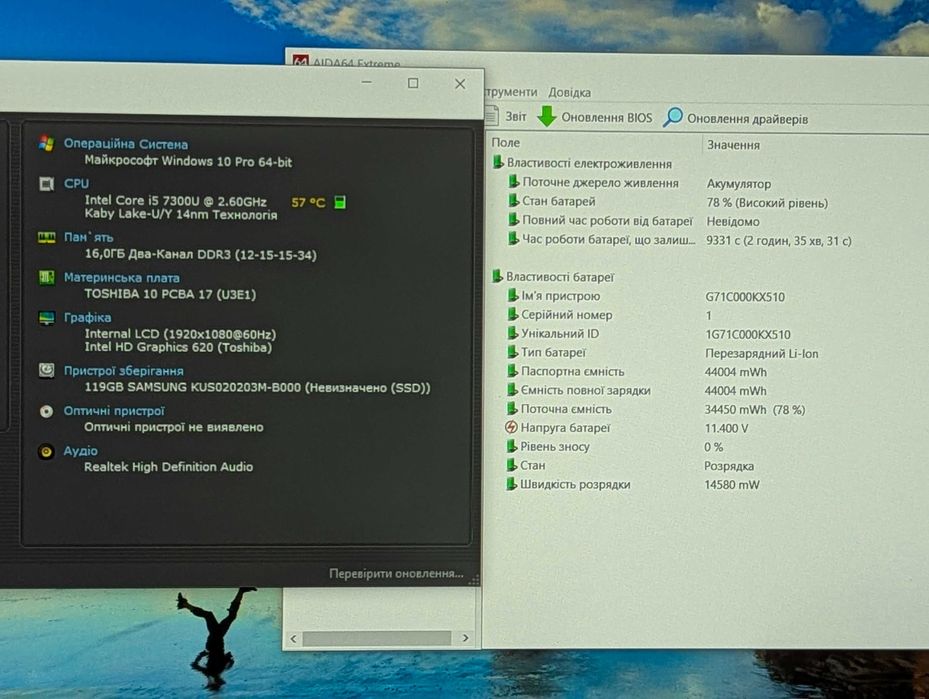Screen dimensions: 929x699
Task: Click the green arrow Оновлення BIOS icon
Action: 546,116
